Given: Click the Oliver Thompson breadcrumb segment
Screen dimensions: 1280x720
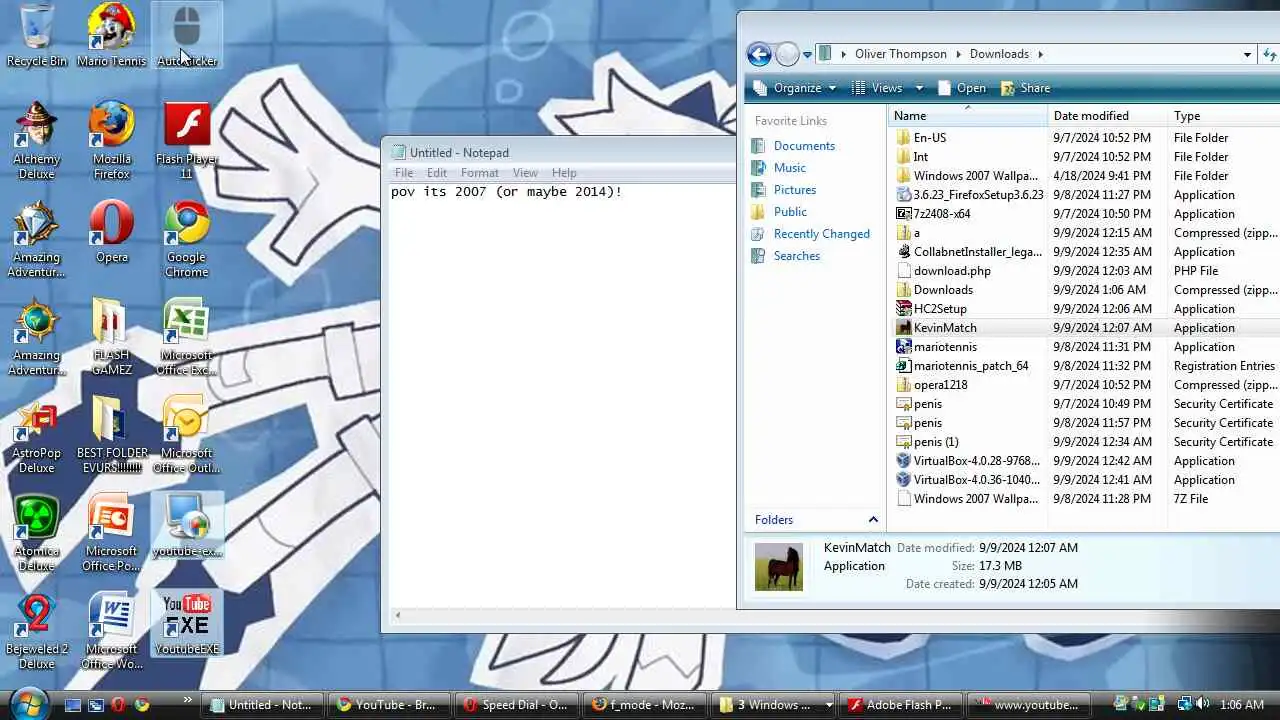Looking at the screenshot, I should [902, 55].
